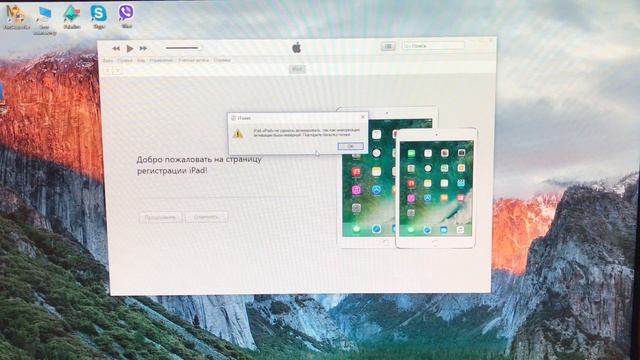Open the Справка menu
640x360 pixels.
pos(222,60)
